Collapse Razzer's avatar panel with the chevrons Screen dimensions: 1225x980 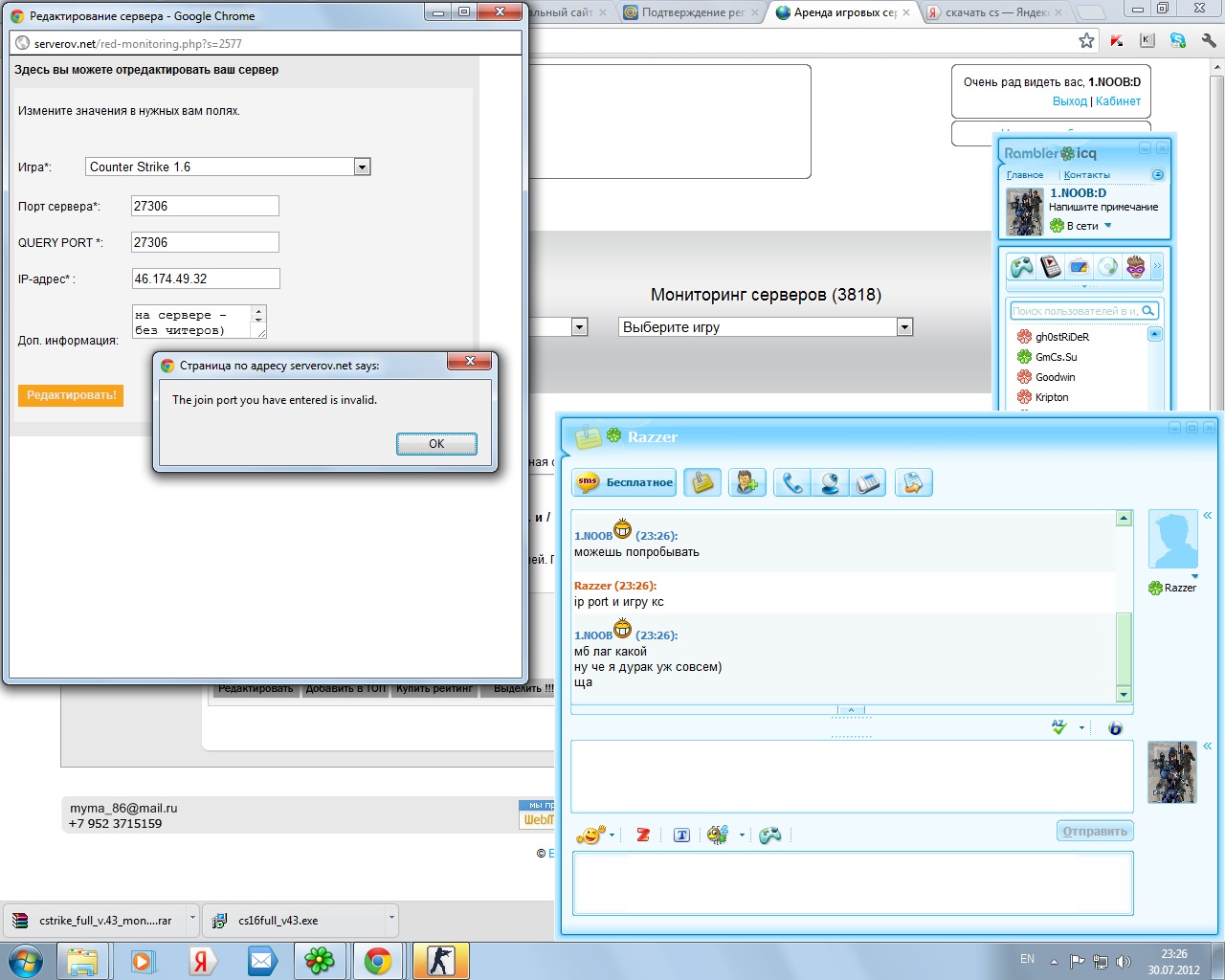click(x=1208, y=515)
